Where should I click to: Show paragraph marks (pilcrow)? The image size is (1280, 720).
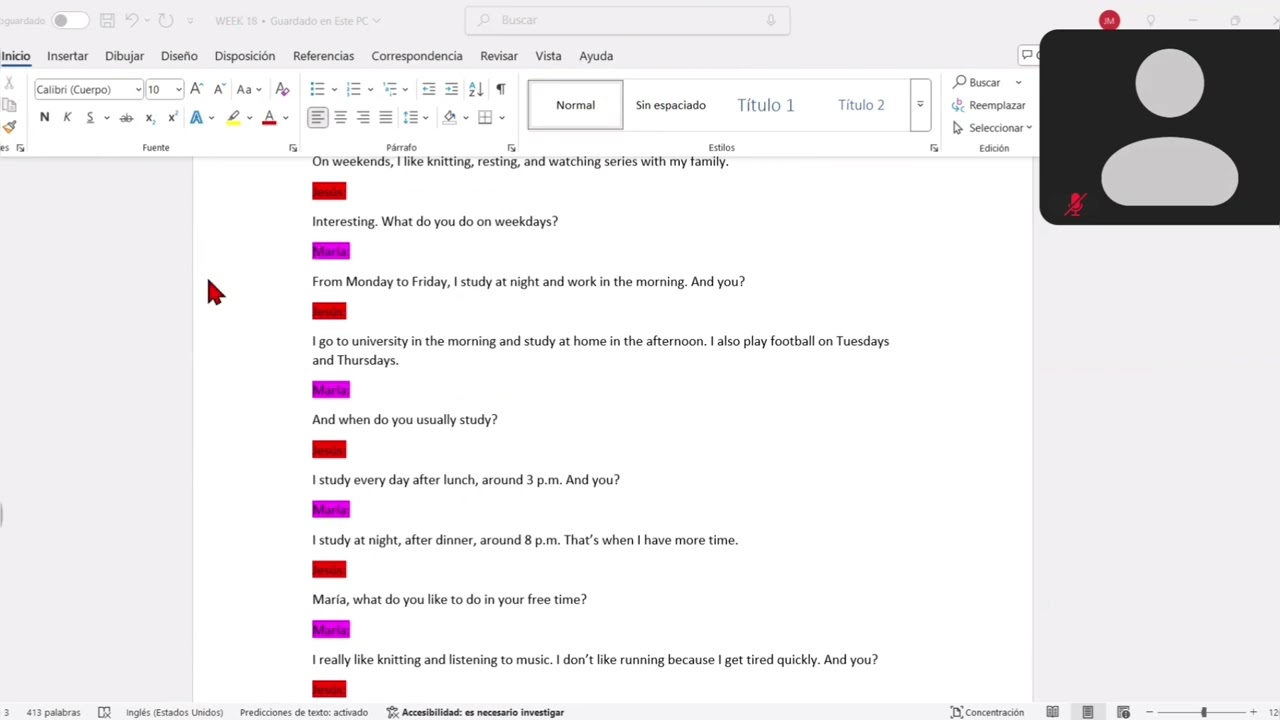(500, 89)
